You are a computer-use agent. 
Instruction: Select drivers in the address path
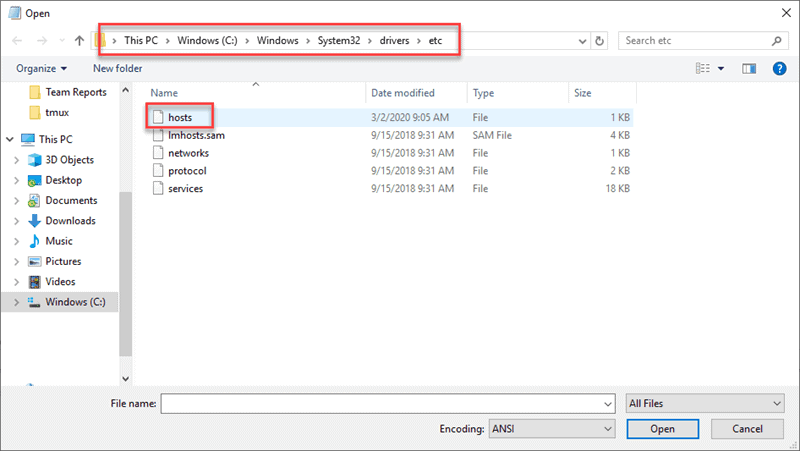click(x=394, y=40)
